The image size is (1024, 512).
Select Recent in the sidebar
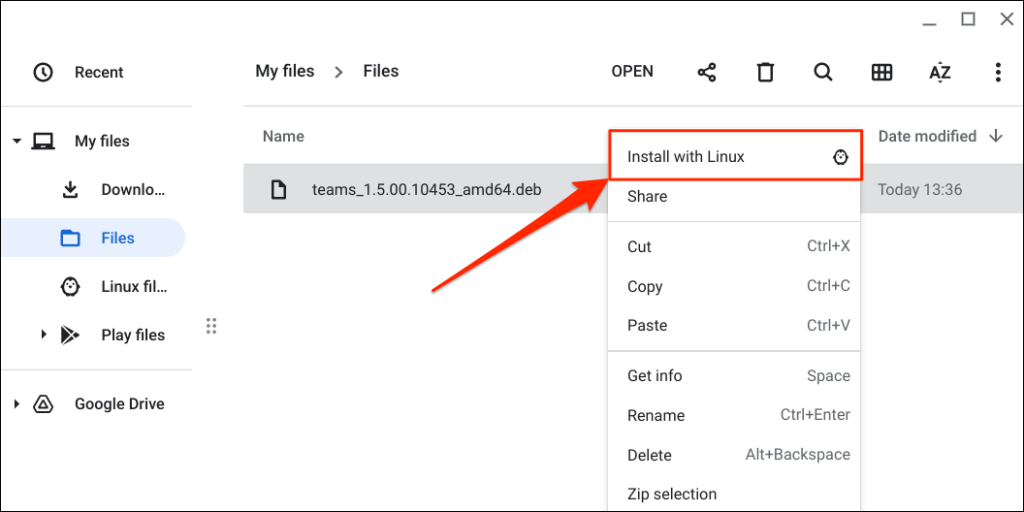(x=98, y=72)
